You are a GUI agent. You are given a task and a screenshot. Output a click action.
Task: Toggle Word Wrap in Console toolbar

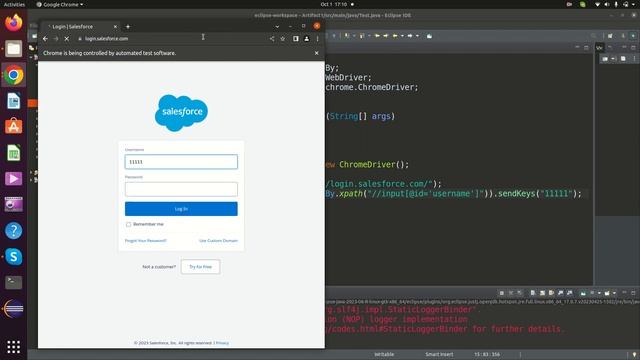click(x=551, y=293)
